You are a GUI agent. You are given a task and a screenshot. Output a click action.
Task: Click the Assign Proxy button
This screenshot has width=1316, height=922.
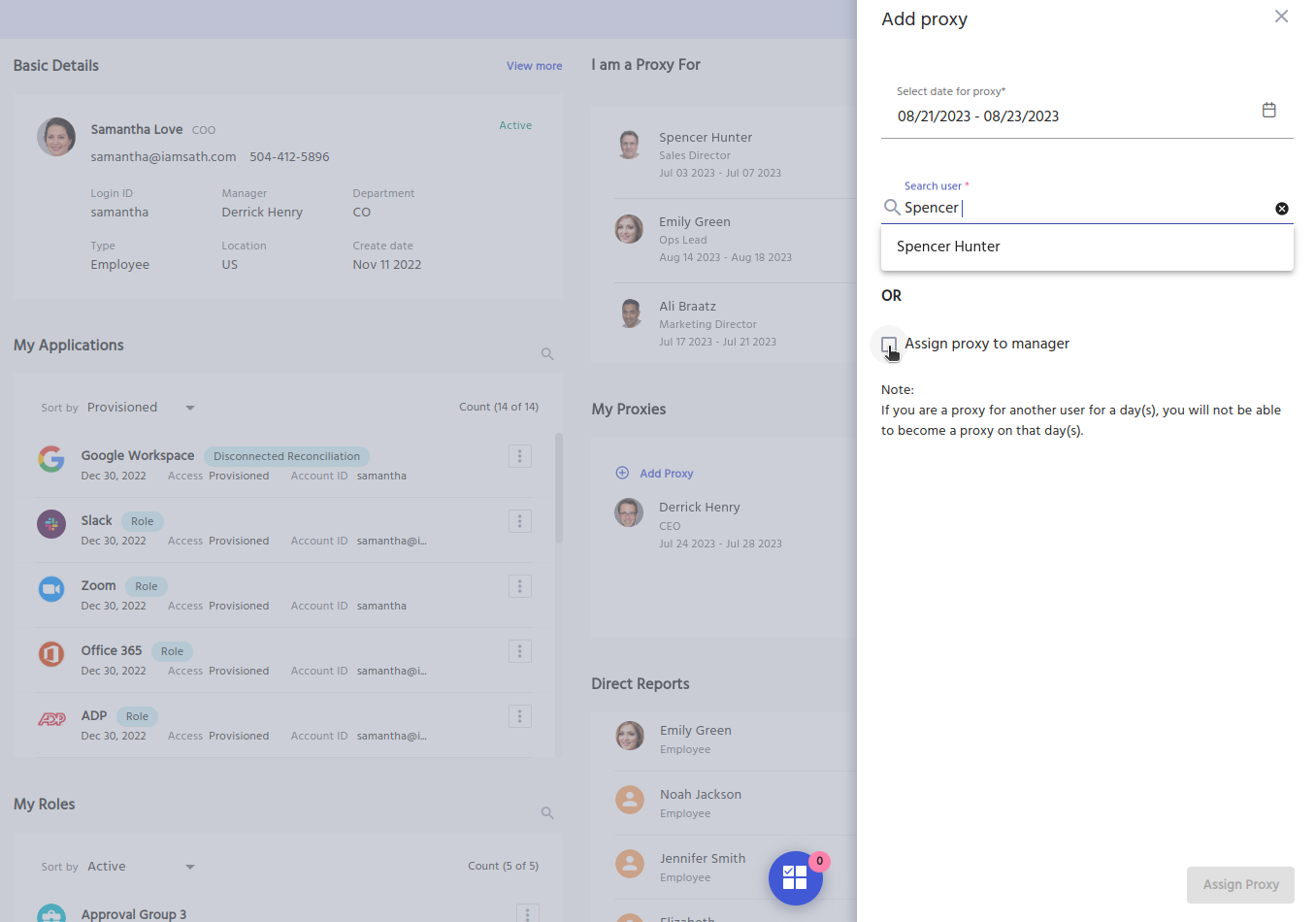pyautogui.click(x=1240, y=884)
